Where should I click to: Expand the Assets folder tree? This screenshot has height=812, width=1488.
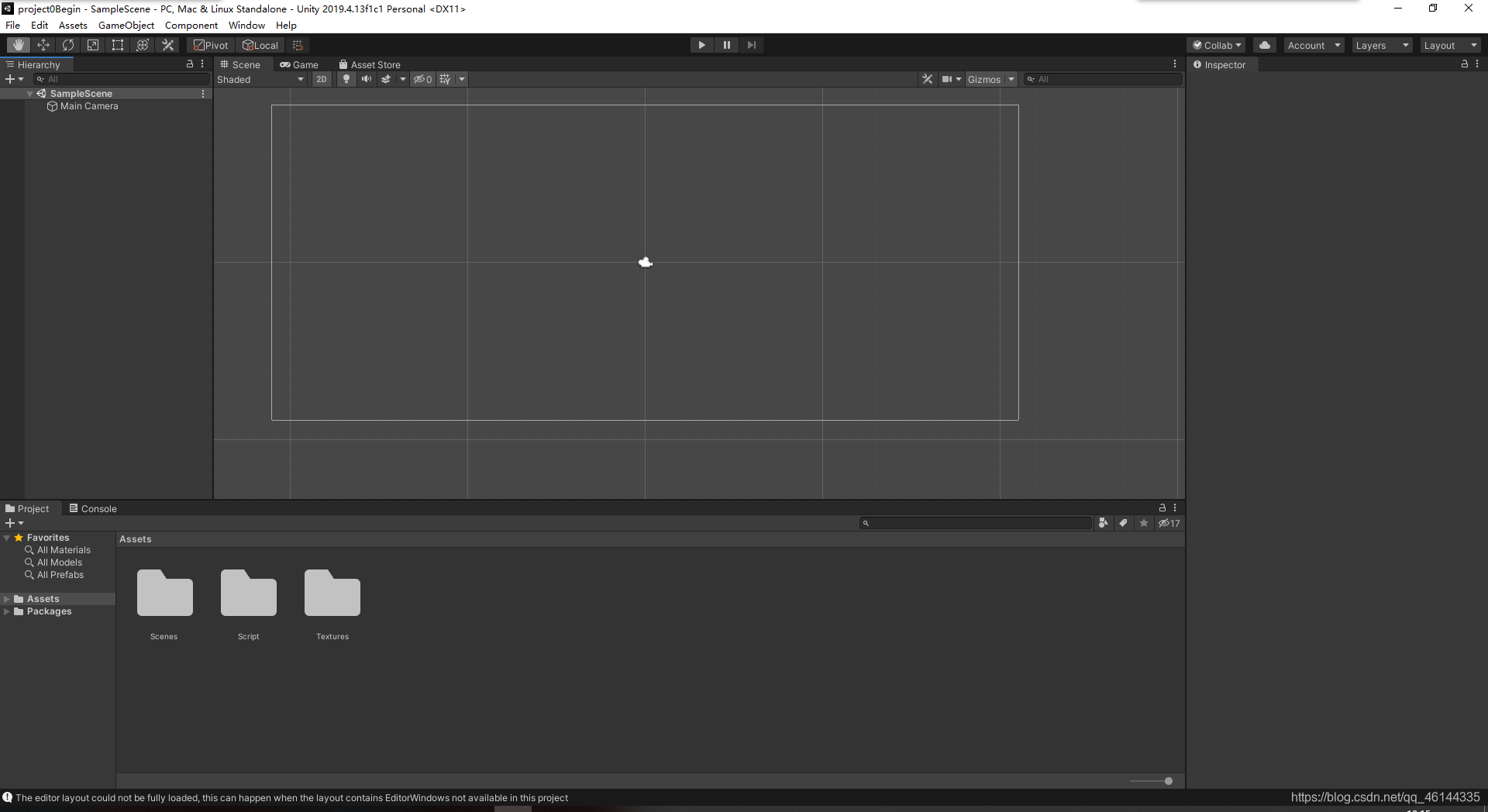[x=7, y=599]
